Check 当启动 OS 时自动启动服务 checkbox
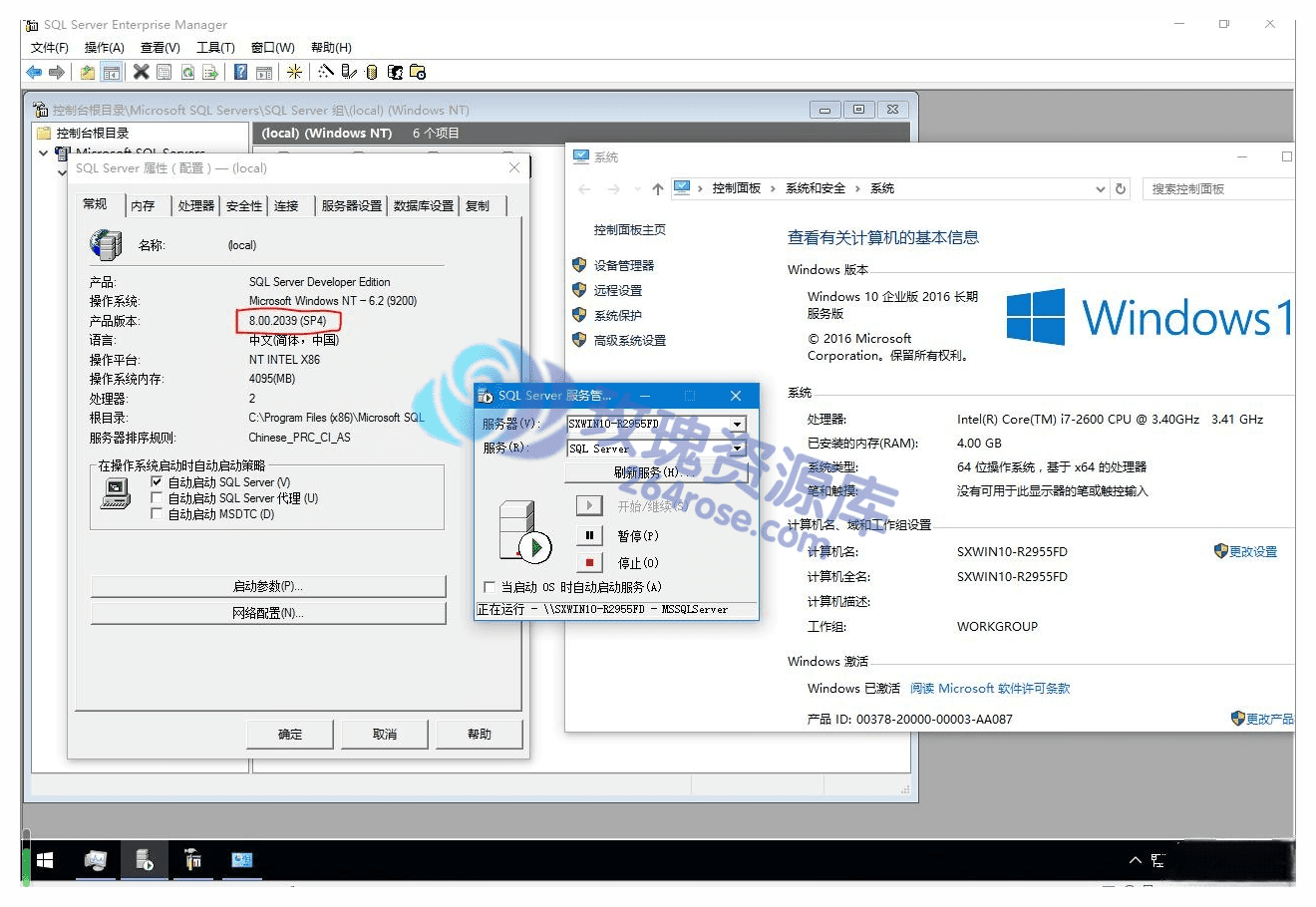This screenshot has height=907, width=1316. click(x=489, y=587)
